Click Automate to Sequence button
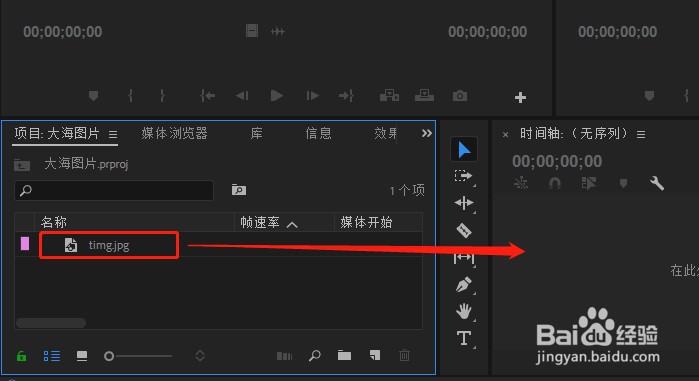The image size is (699, 381). coord(284,356)
